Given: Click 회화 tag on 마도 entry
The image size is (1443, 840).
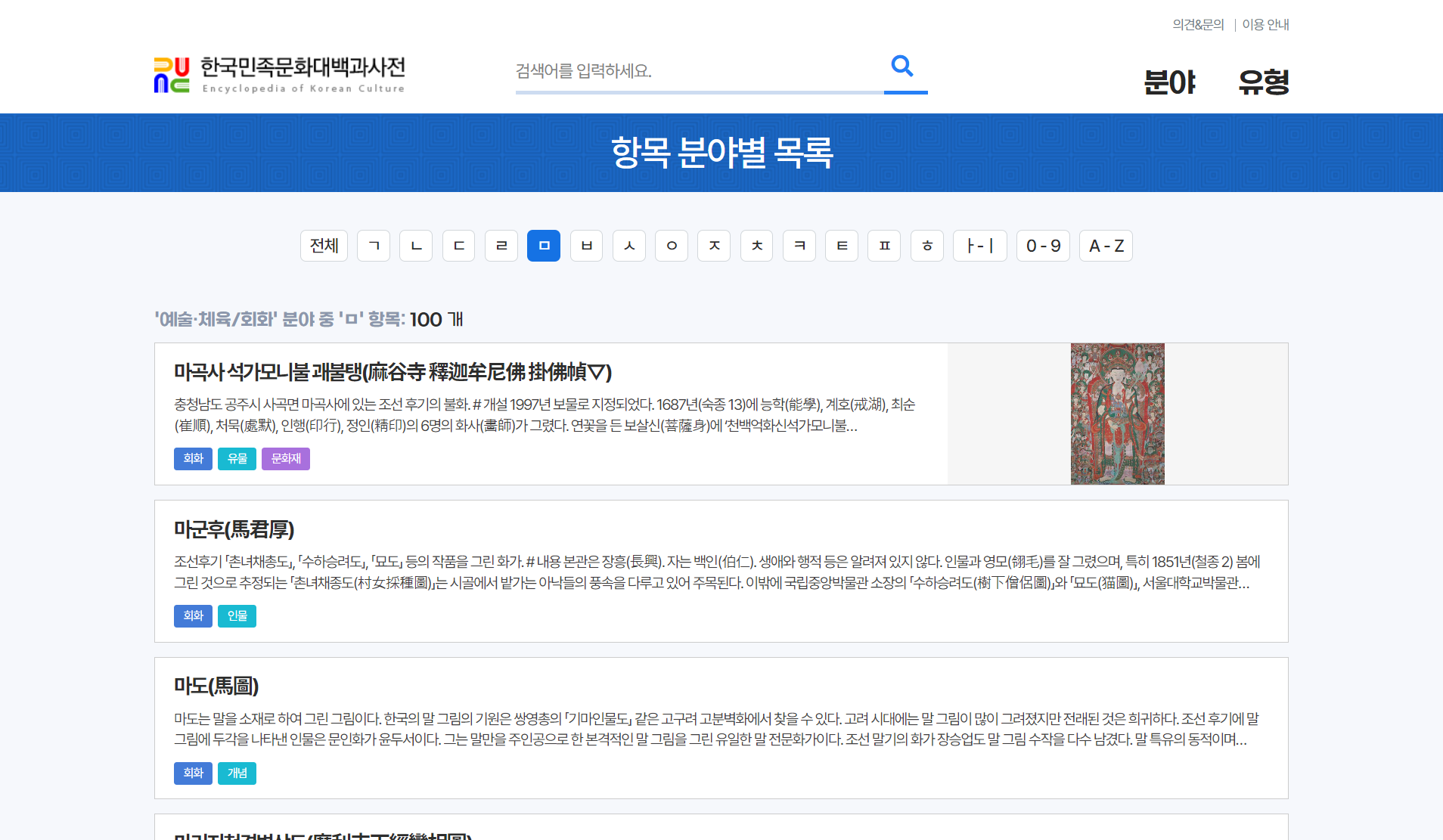Looking at the screenshot, I should [193, 773].
